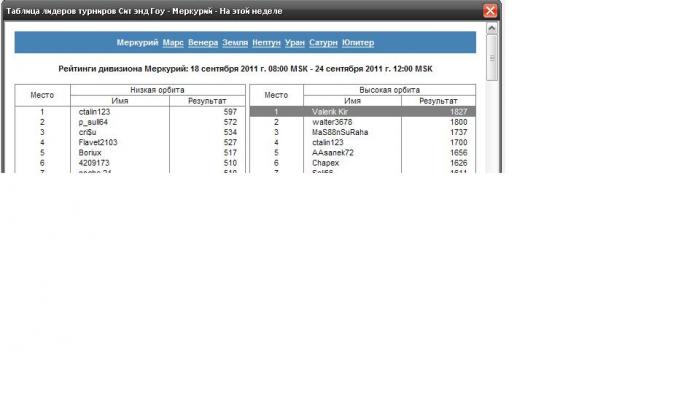Click result value 1700
The height and width of the screenshot is (394, 700).
pos(458,143)
